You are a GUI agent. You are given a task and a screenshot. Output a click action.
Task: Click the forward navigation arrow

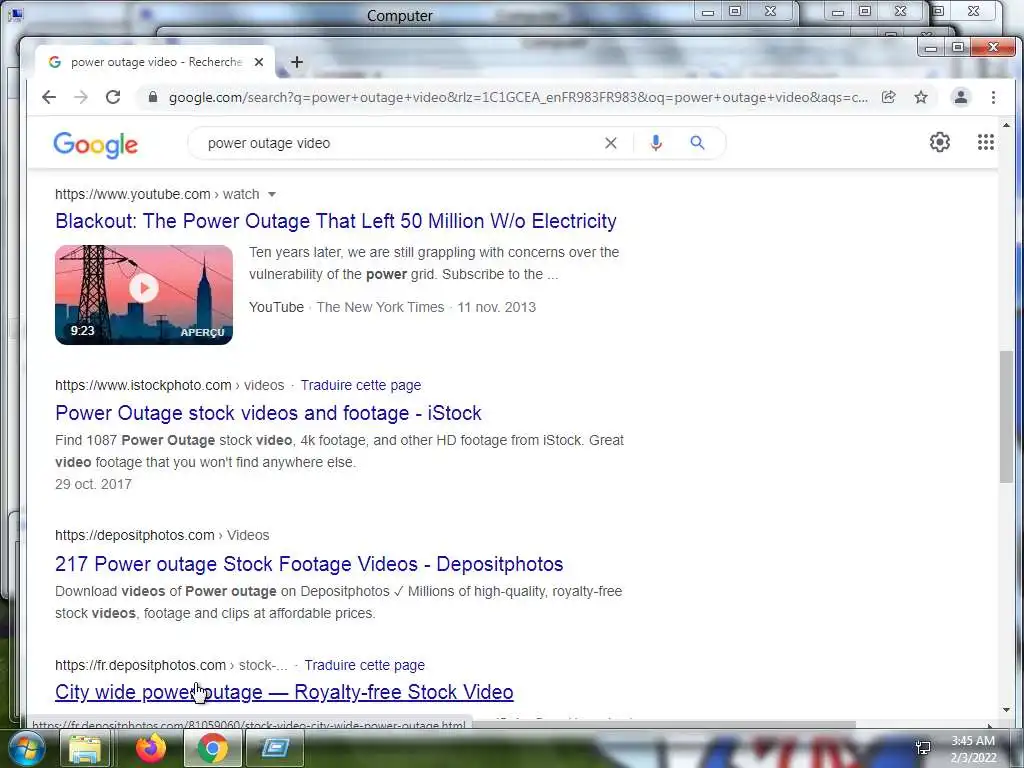point(81,97)
